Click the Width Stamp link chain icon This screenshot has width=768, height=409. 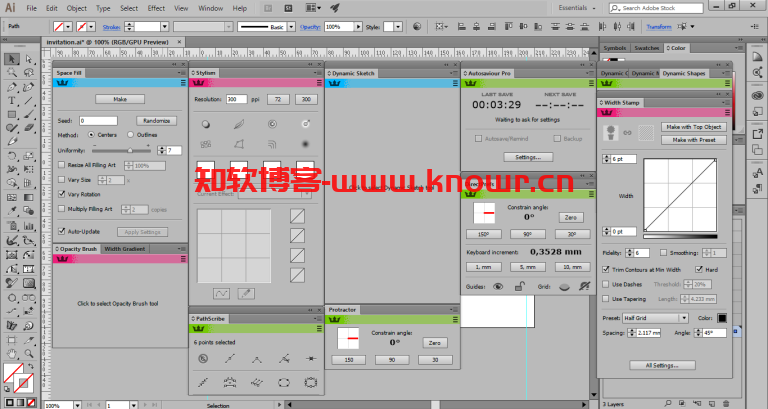(x=627, y=133)
